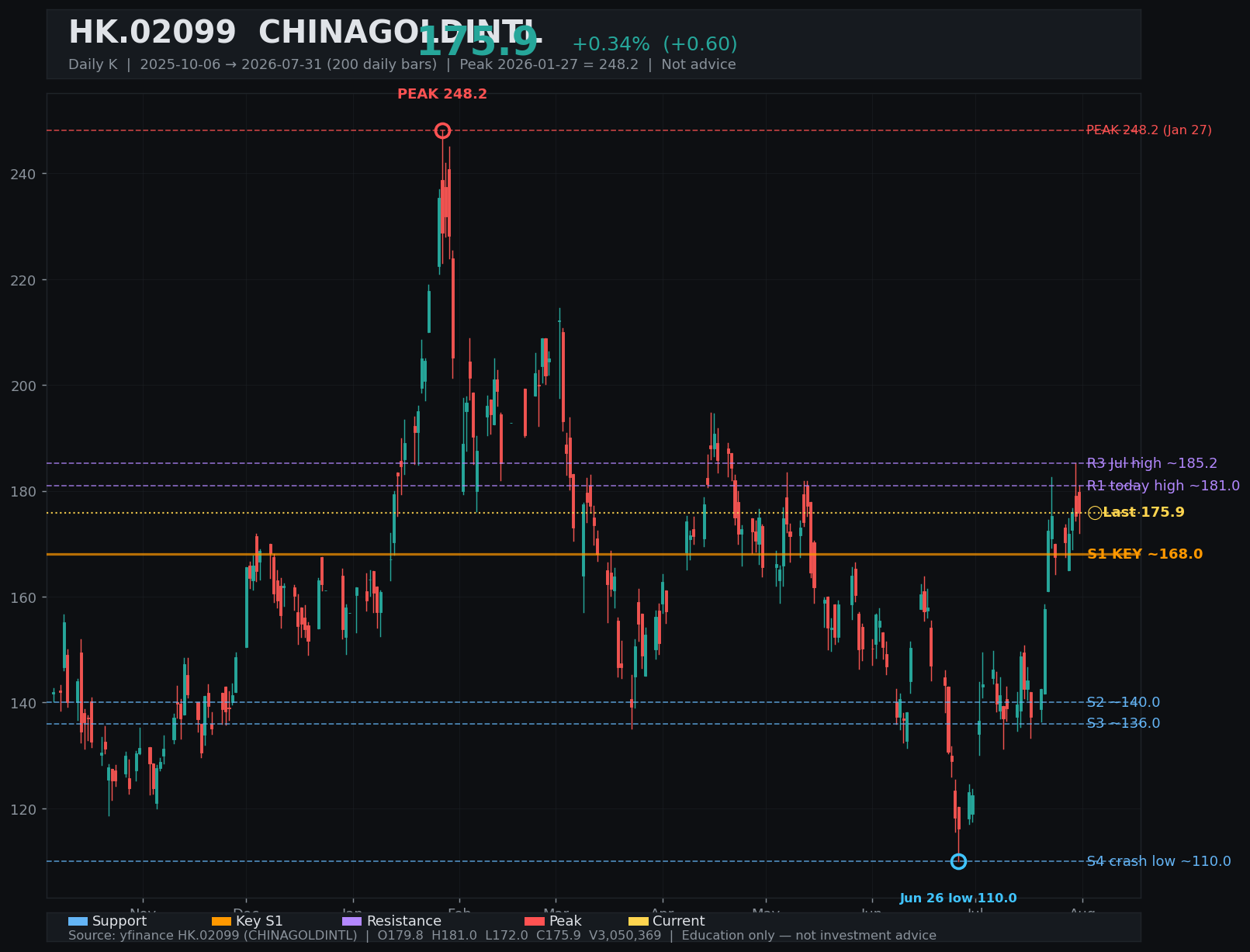Screen dimensions: 1250x952
Task: Click the "Last 175.9" price label
Action: (x=1144, y=513)
